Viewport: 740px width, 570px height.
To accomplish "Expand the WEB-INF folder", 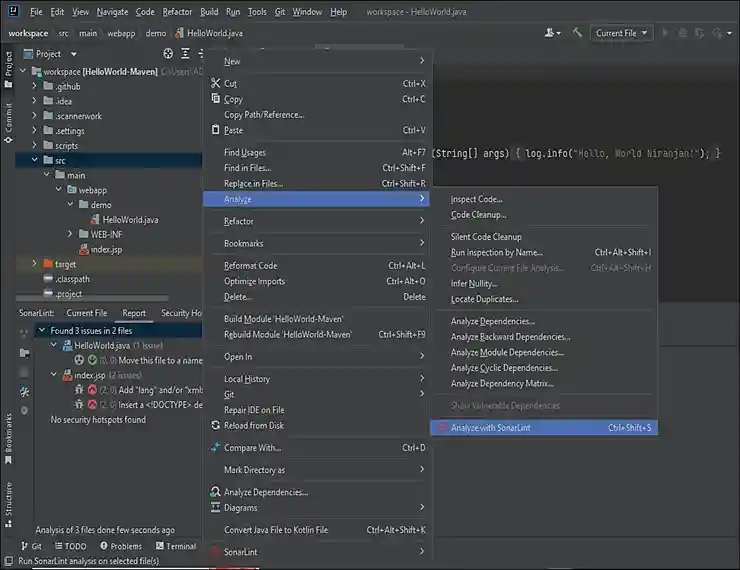I will 70,234.
